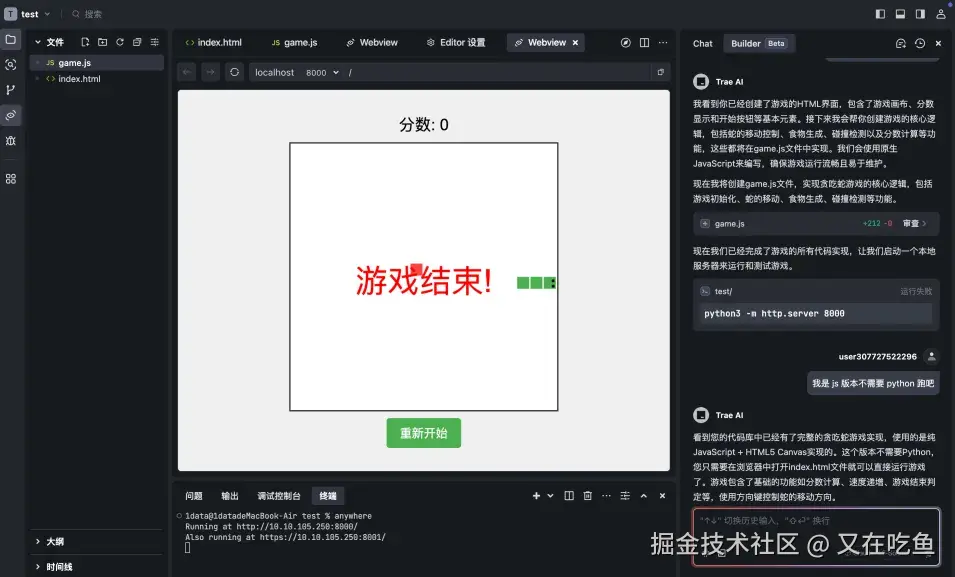The height and width of the screenshot is (577, 955).
Task: Open the debug bug sidebar icon
Action: point(10,141)
